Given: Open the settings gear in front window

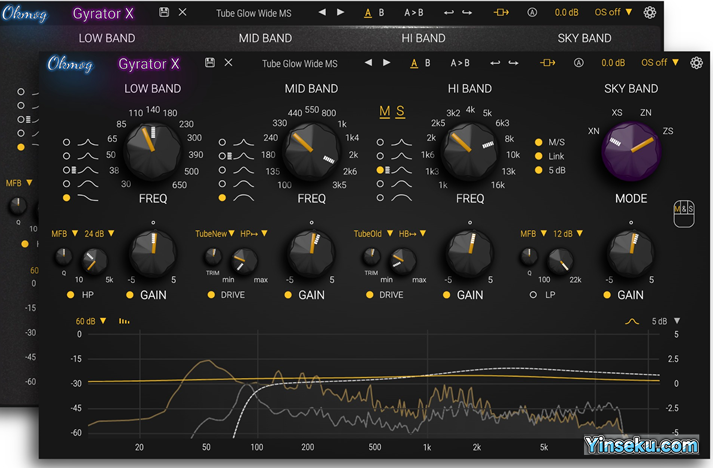Looking at the screenshot, I should pos(697,63).
